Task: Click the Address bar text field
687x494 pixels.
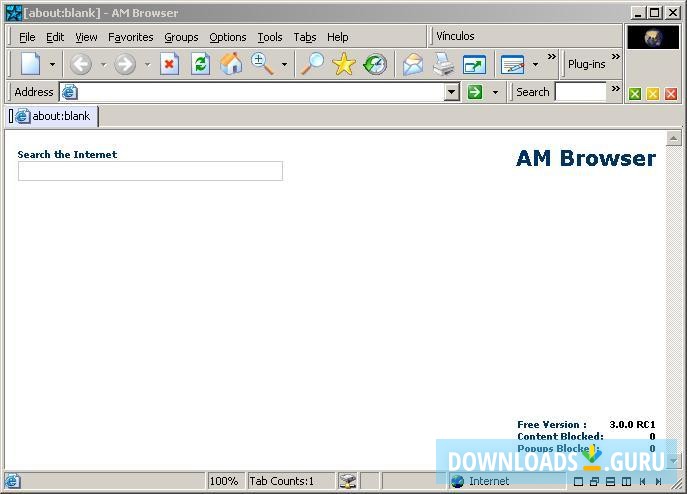Action: (x=261, y=92)
